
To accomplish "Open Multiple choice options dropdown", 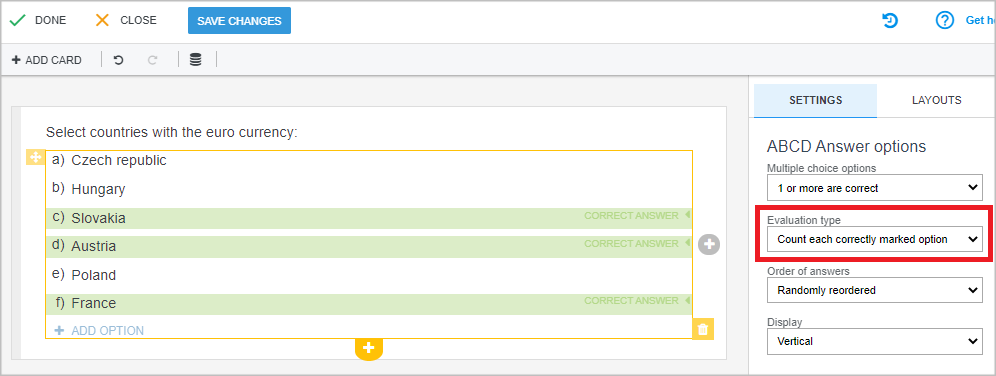I will coord(875,188).
